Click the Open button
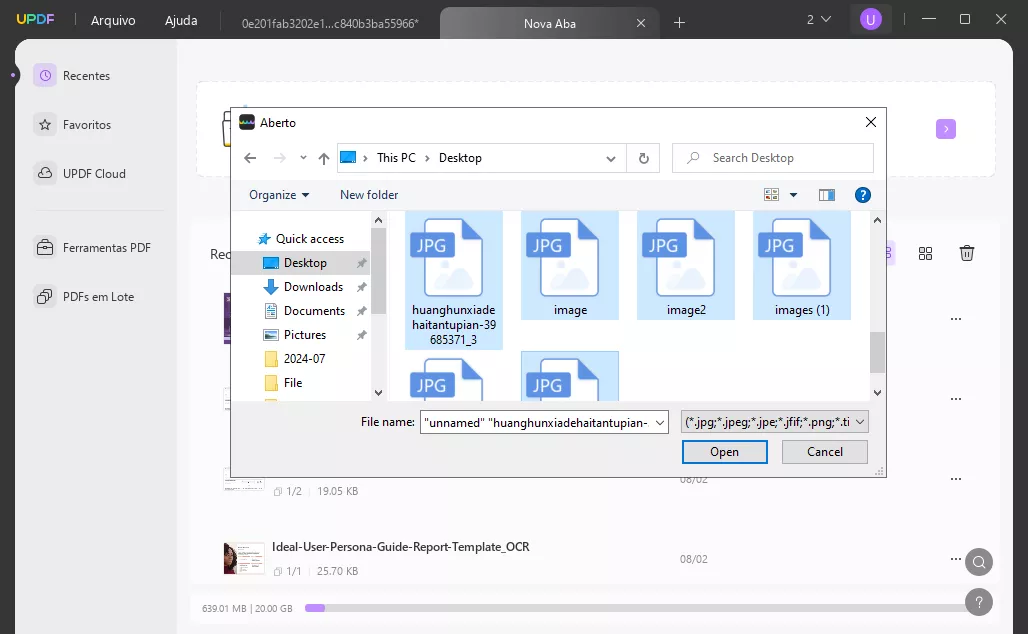1028x634 pixels. point(724,452)
